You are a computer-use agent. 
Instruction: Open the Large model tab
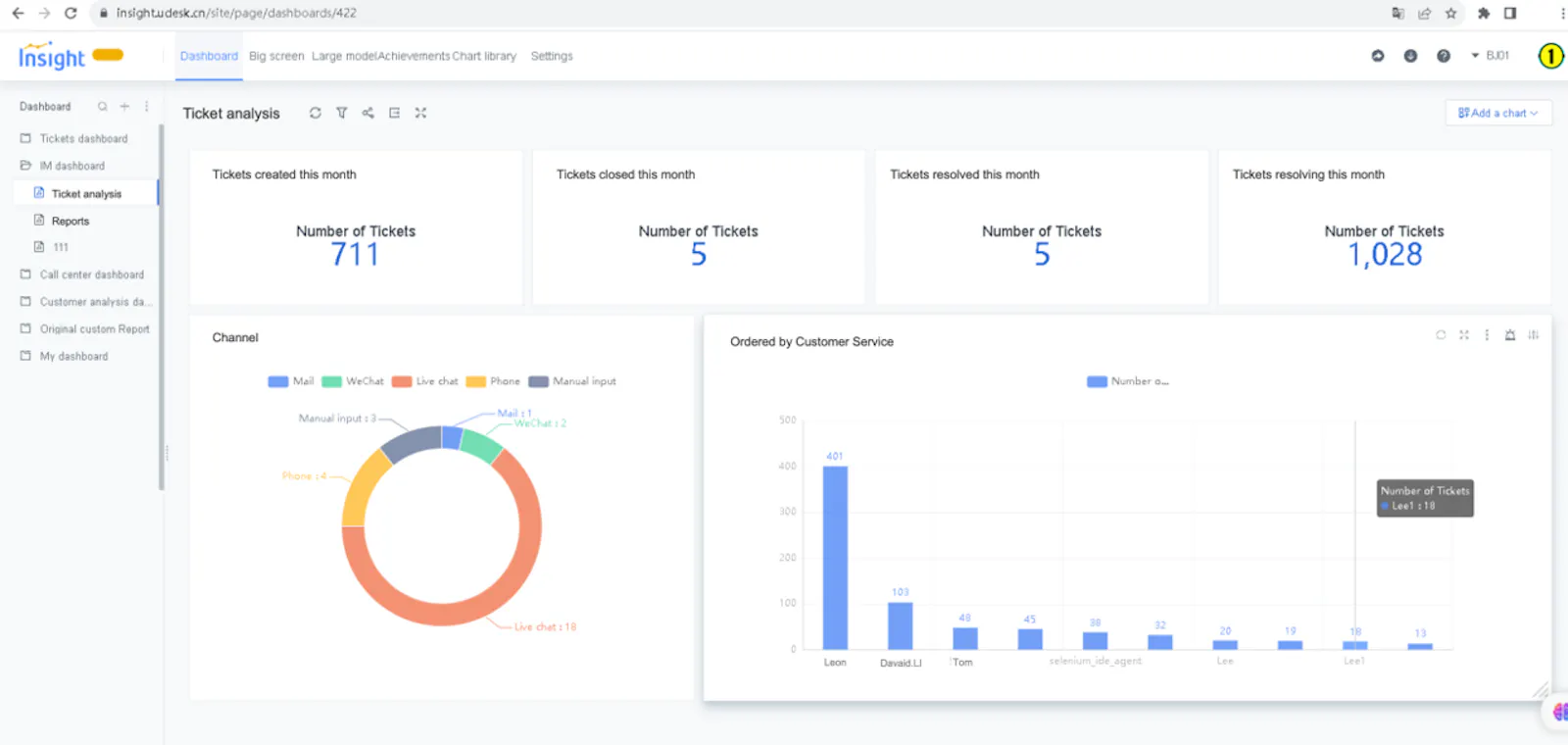[x=344, y=56]
